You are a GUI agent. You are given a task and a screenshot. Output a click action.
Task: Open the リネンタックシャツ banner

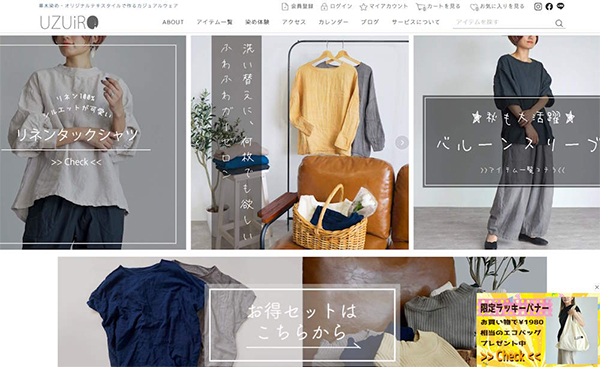tap(93, 142)
